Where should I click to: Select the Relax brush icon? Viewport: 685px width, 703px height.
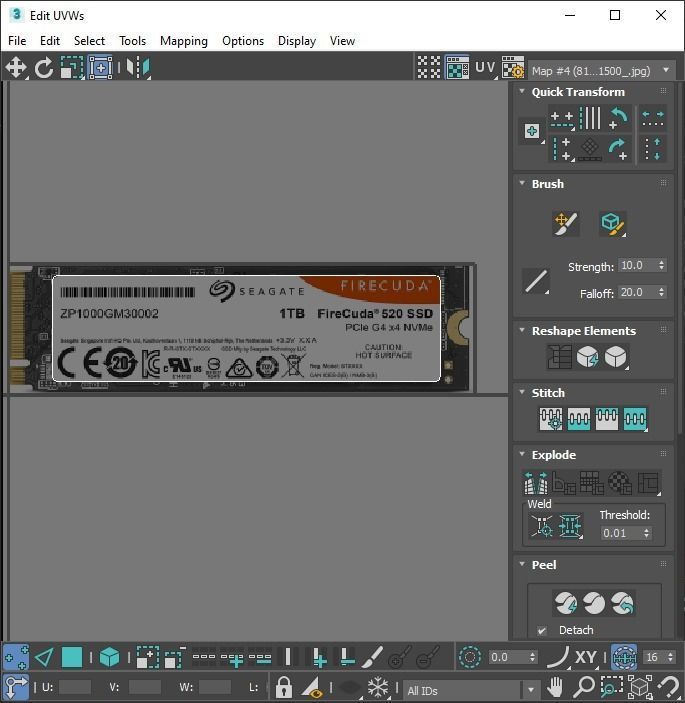pos(612,223)
